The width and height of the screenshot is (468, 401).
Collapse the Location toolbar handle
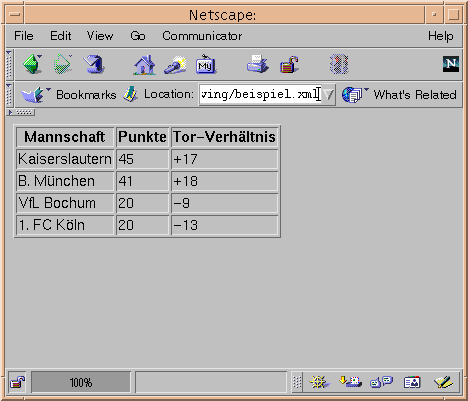click(x=9, y=95)
